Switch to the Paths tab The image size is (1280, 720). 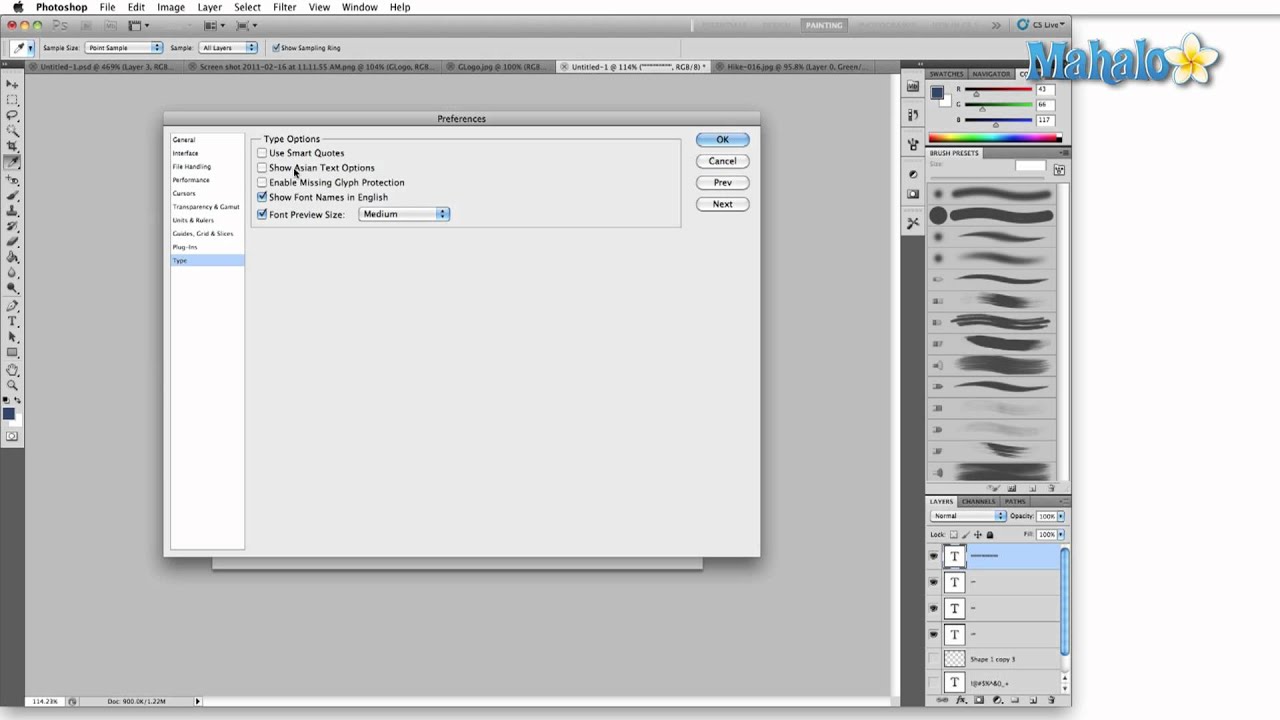[1015, 501]
